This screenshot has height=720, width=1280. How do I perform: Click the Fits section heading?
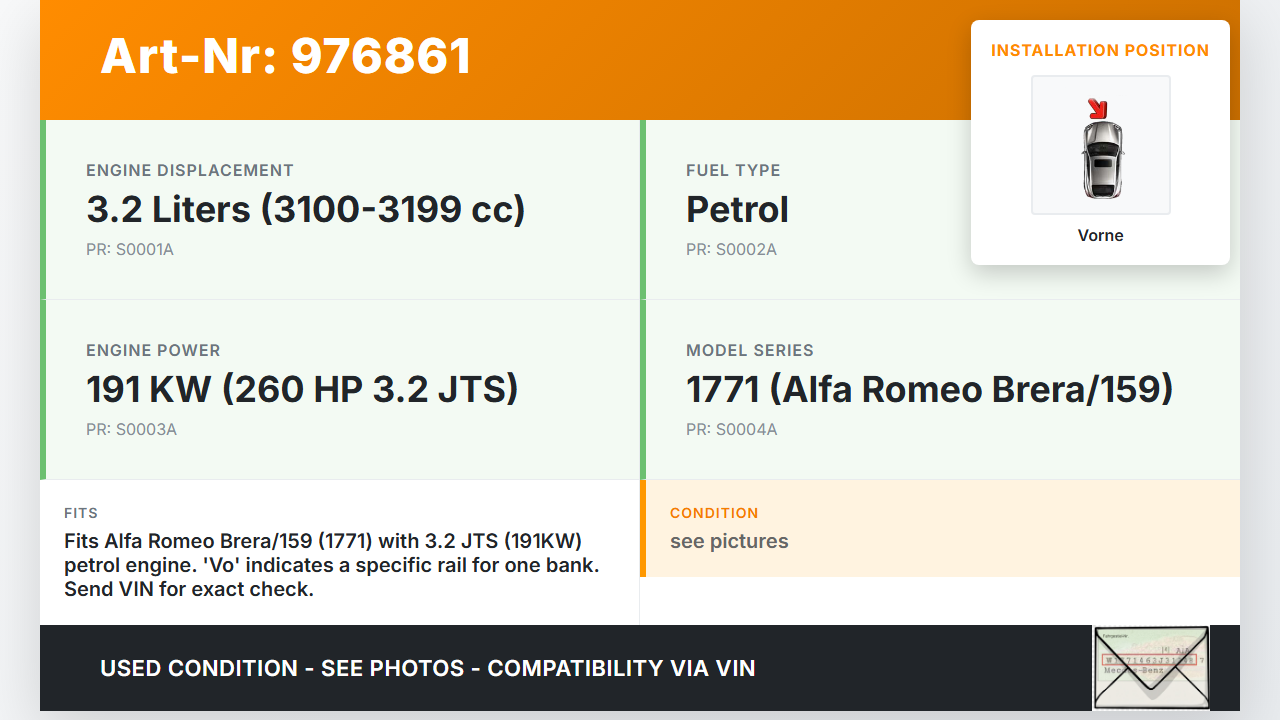(x=81, y=513)
